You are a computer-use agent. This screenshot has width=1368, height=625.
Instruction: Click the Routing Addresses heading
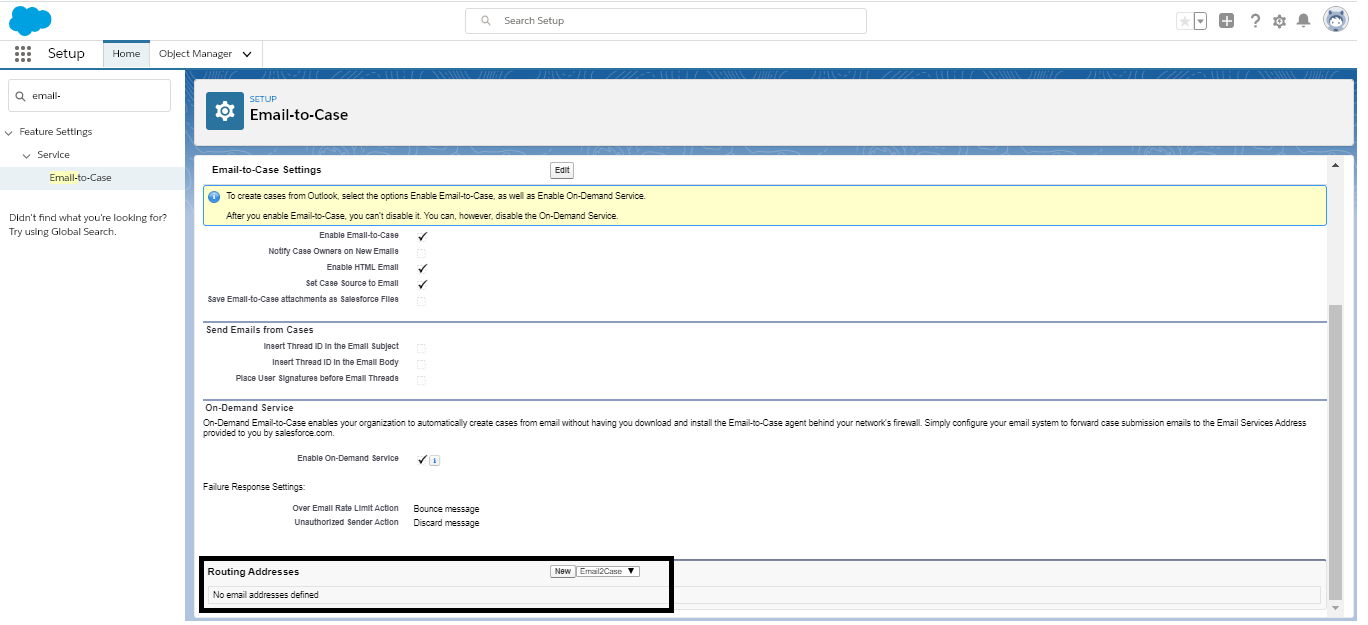tap(253, 572)
